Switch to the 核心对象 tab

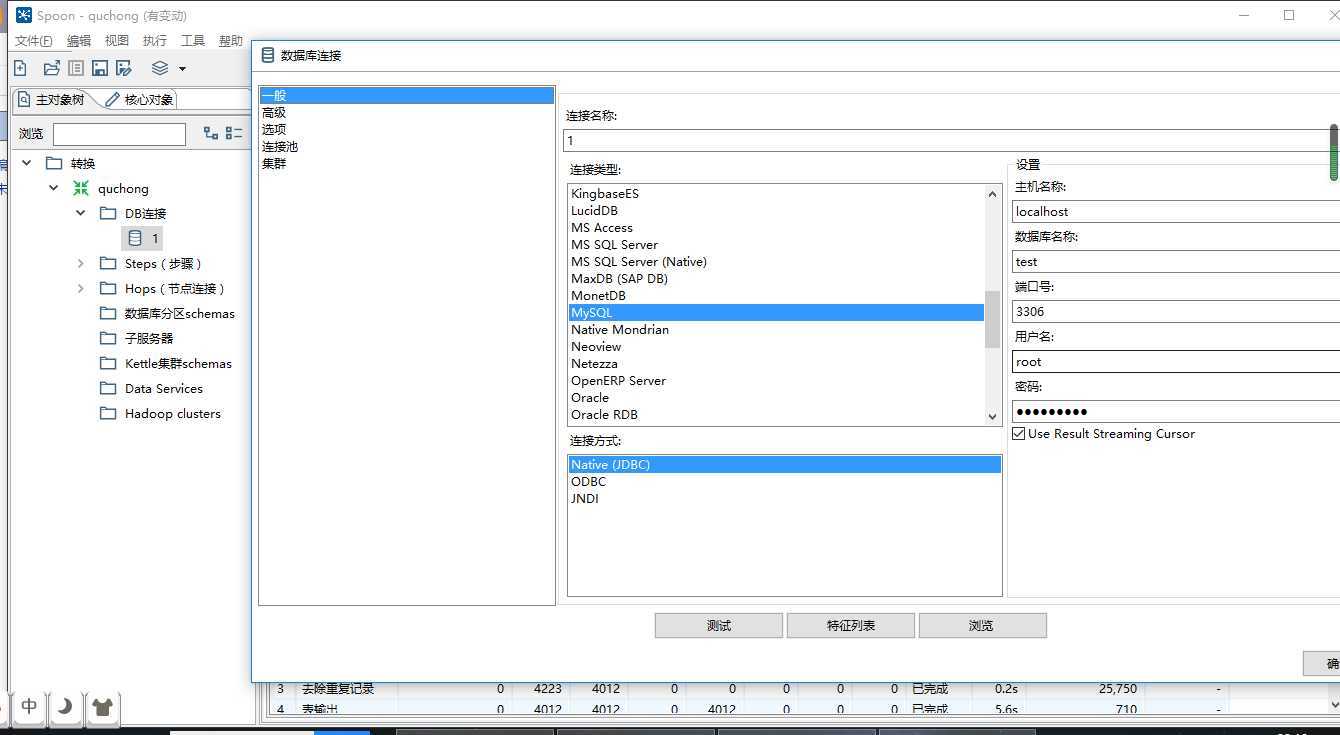(x=140, y=99)
